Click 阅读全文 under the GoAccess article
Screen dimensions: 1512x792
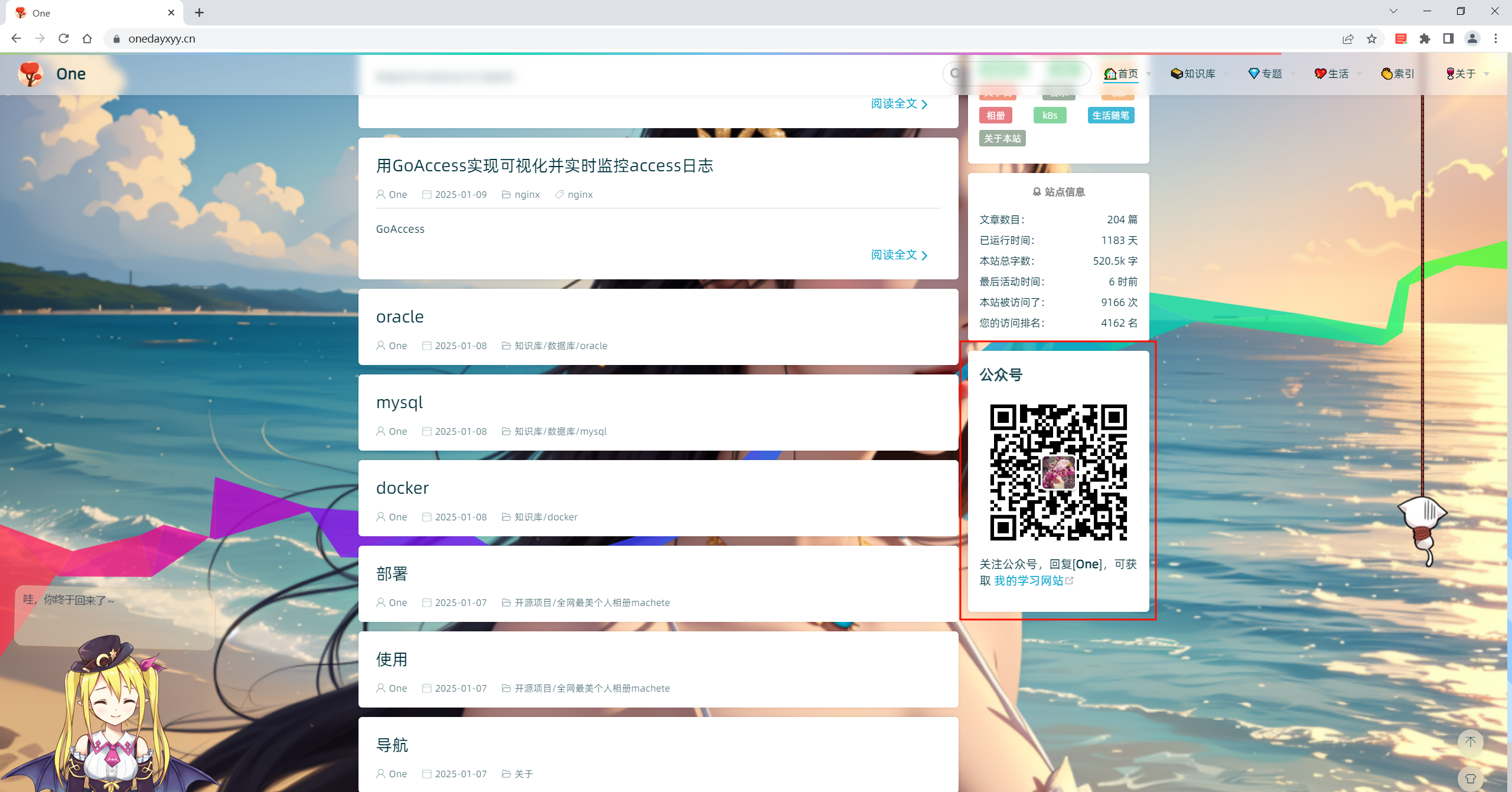(899, 255)
